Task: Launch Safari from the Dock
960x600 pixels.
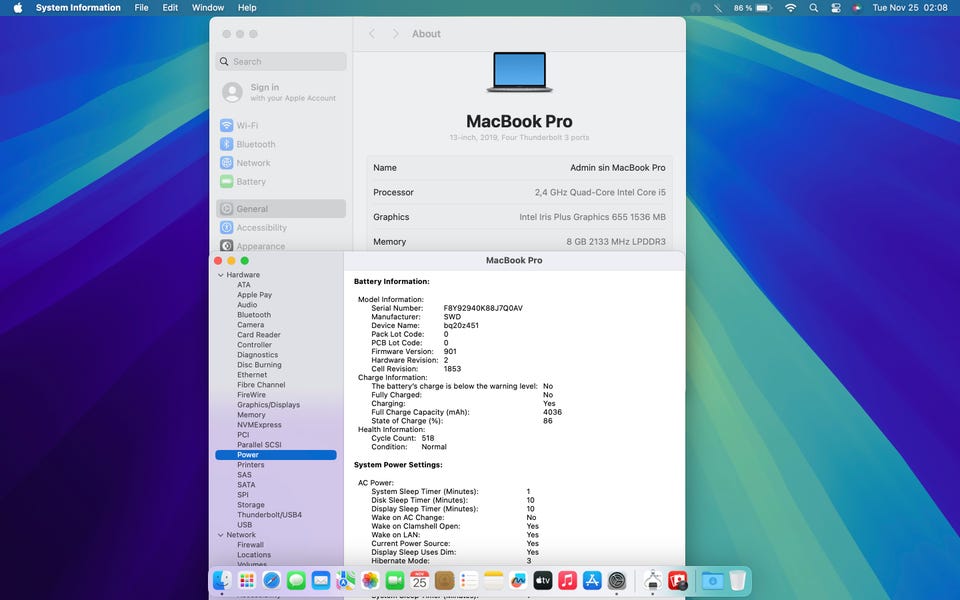Action: (x=271, y=580)
